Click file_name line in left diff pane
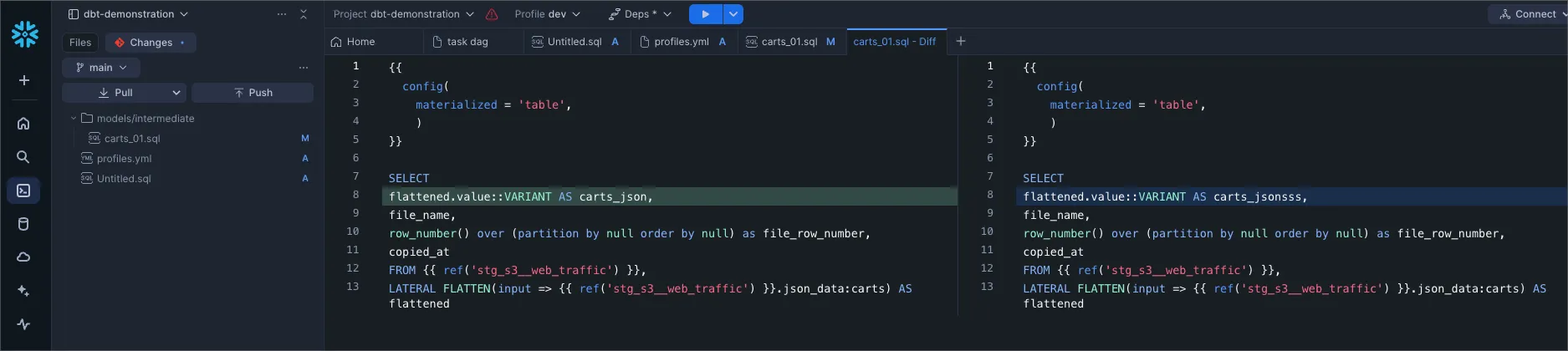This screenshot has width=1568, height=351. [422, 215]
